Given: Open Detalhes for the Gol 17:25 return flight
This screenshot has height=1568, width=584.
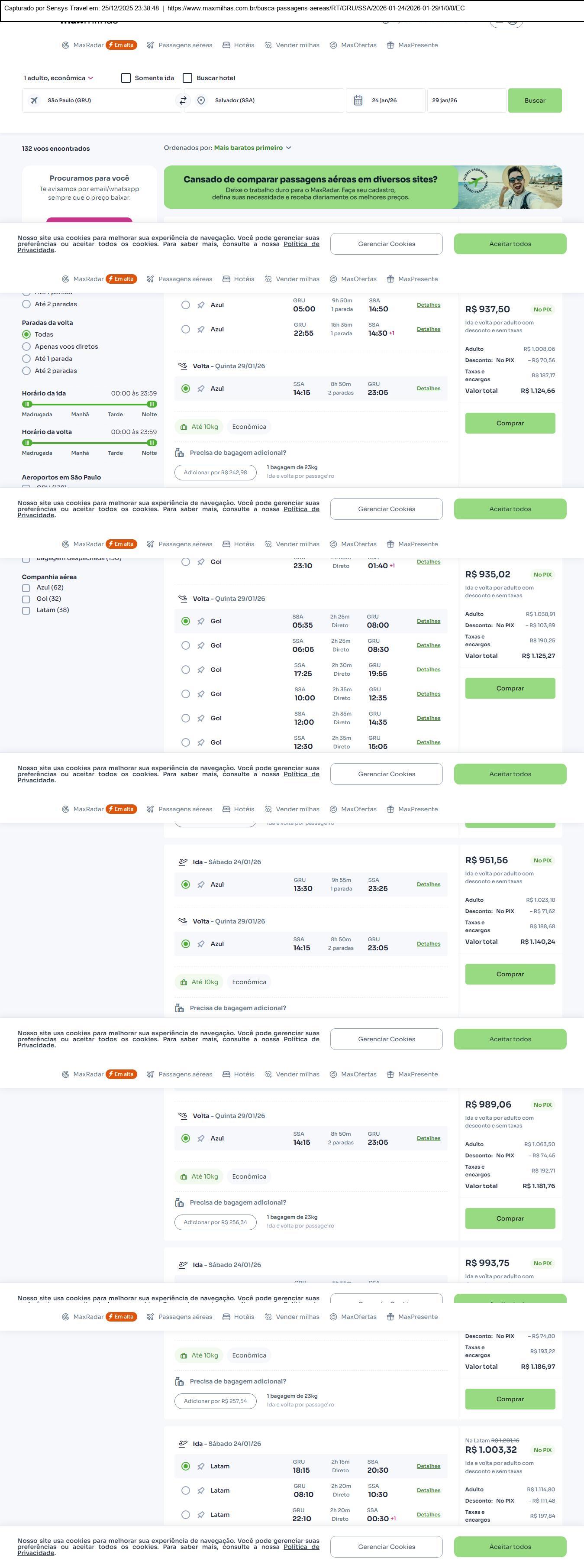Looking at the screenshot, I should point(428,670).
